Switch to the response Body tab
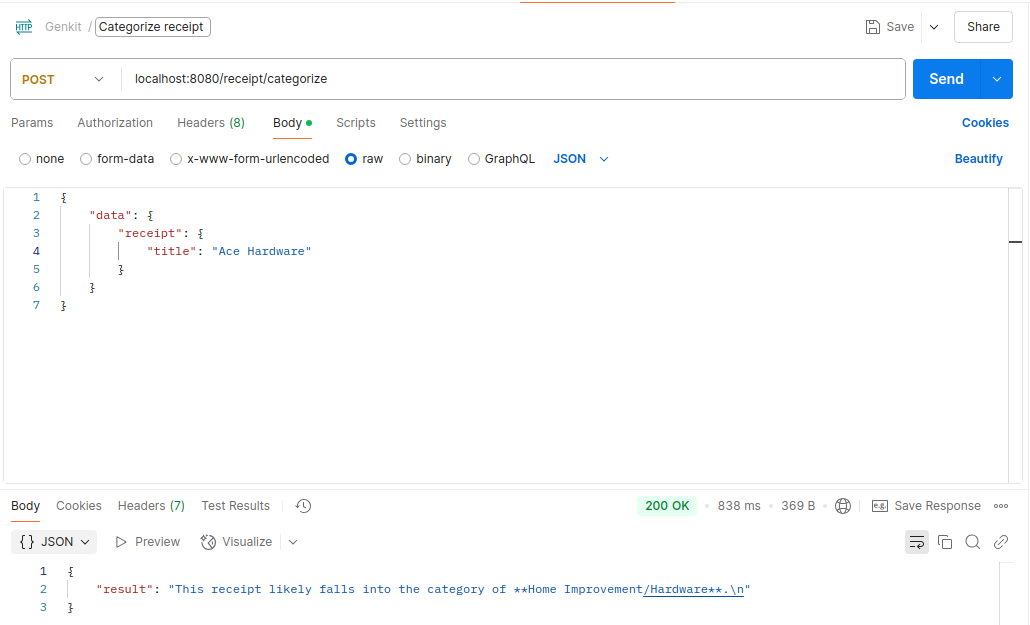 pyautogui.click(x=26, y=506)
